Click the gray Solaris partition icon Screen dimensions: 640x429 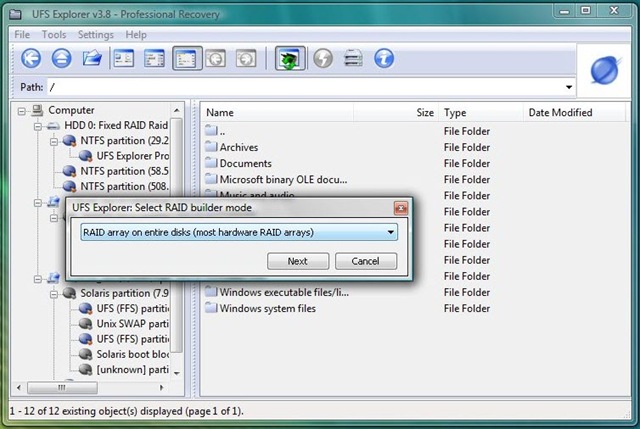click(x=69, y=293)
